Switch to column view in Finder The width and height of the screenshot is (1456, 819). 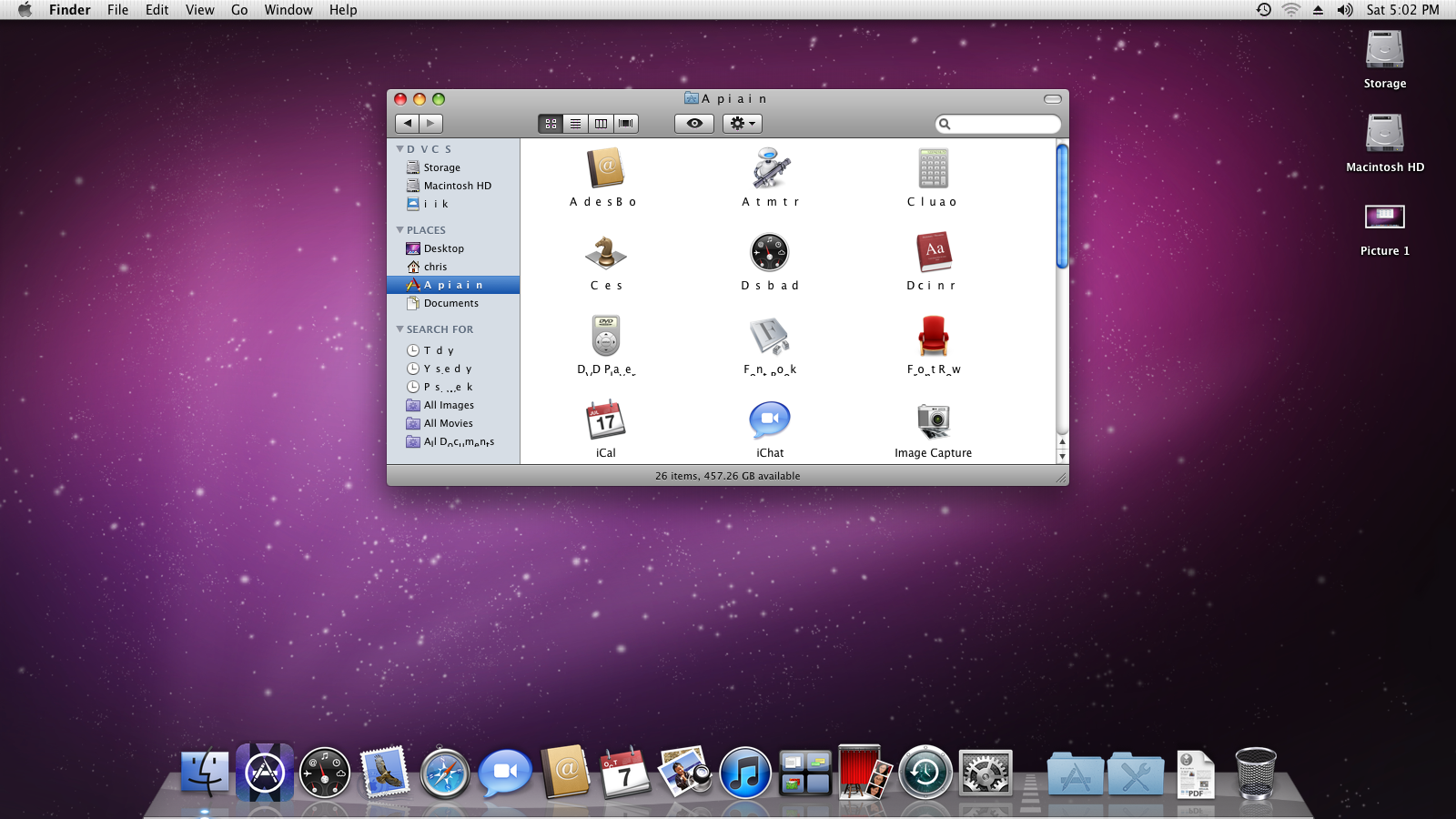[601, 124]
